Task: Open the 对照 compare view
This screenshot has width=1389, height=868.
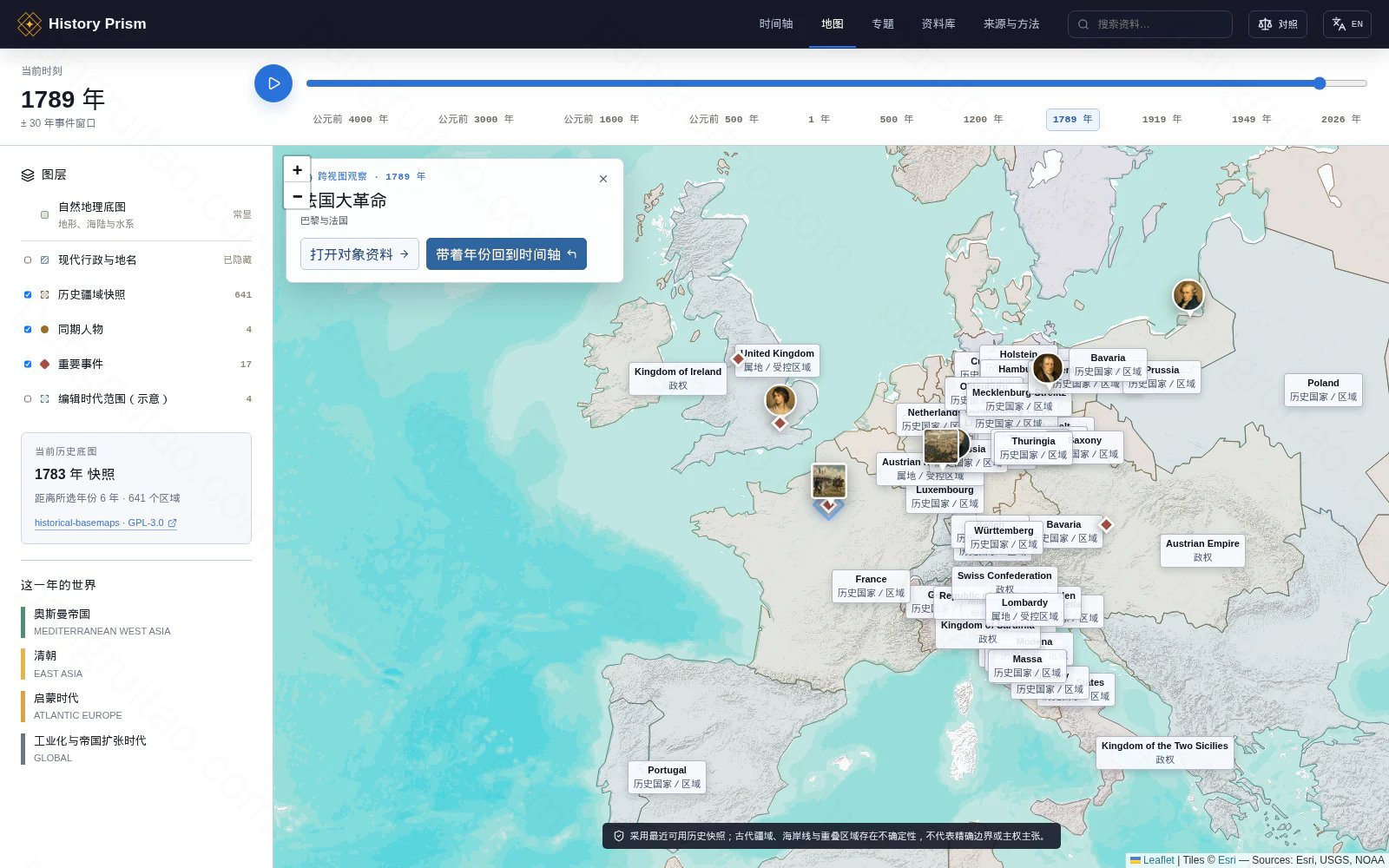Action: pyautogui.click(x=1278, y=24)
